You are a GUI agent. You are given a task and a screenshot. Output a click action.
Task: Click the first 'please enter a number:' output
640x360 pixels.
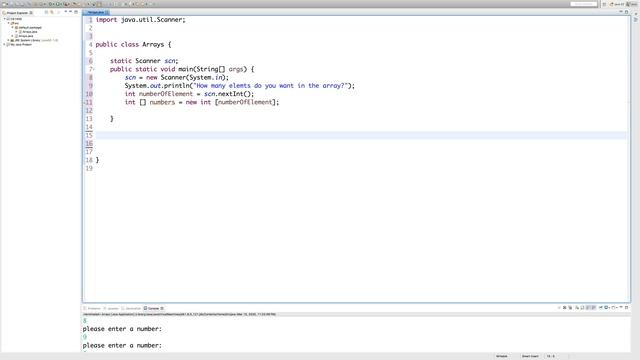[x=122, y=329]
